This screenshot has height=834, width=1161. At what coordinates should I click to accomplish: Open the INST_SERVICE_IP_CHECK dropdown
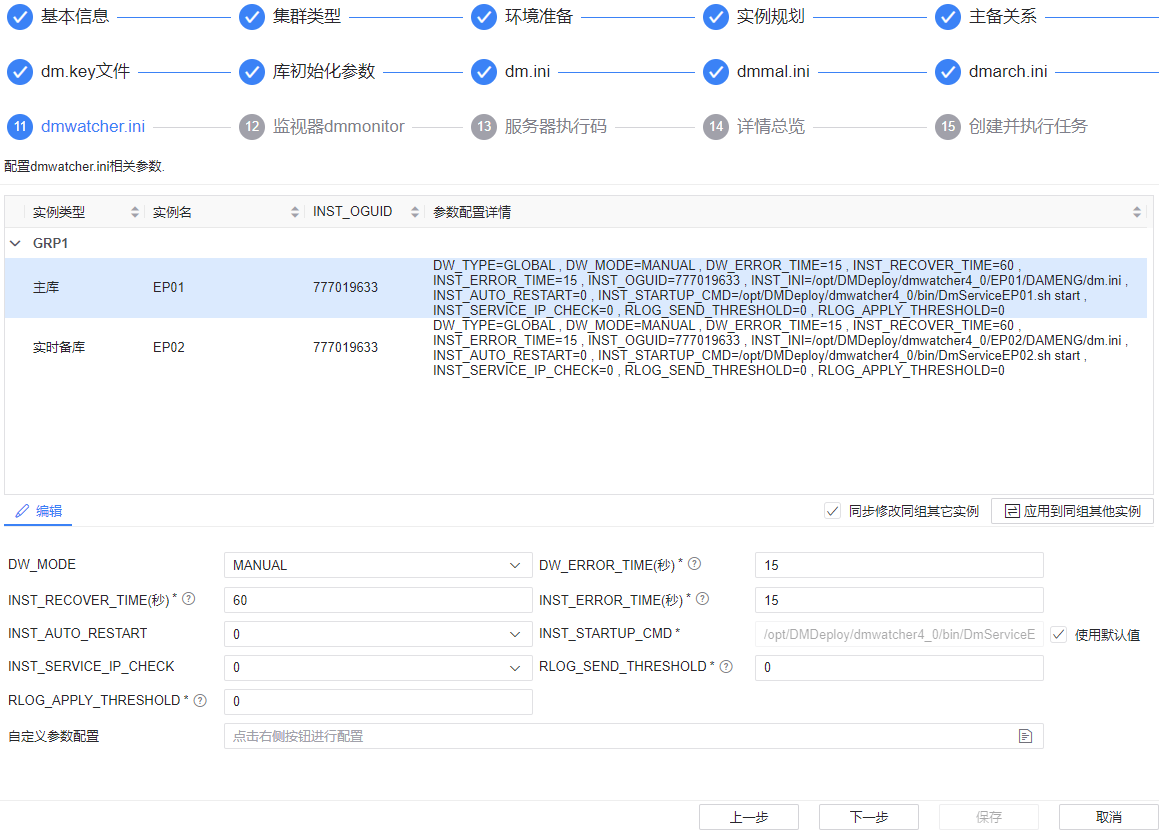pos(378,667)
